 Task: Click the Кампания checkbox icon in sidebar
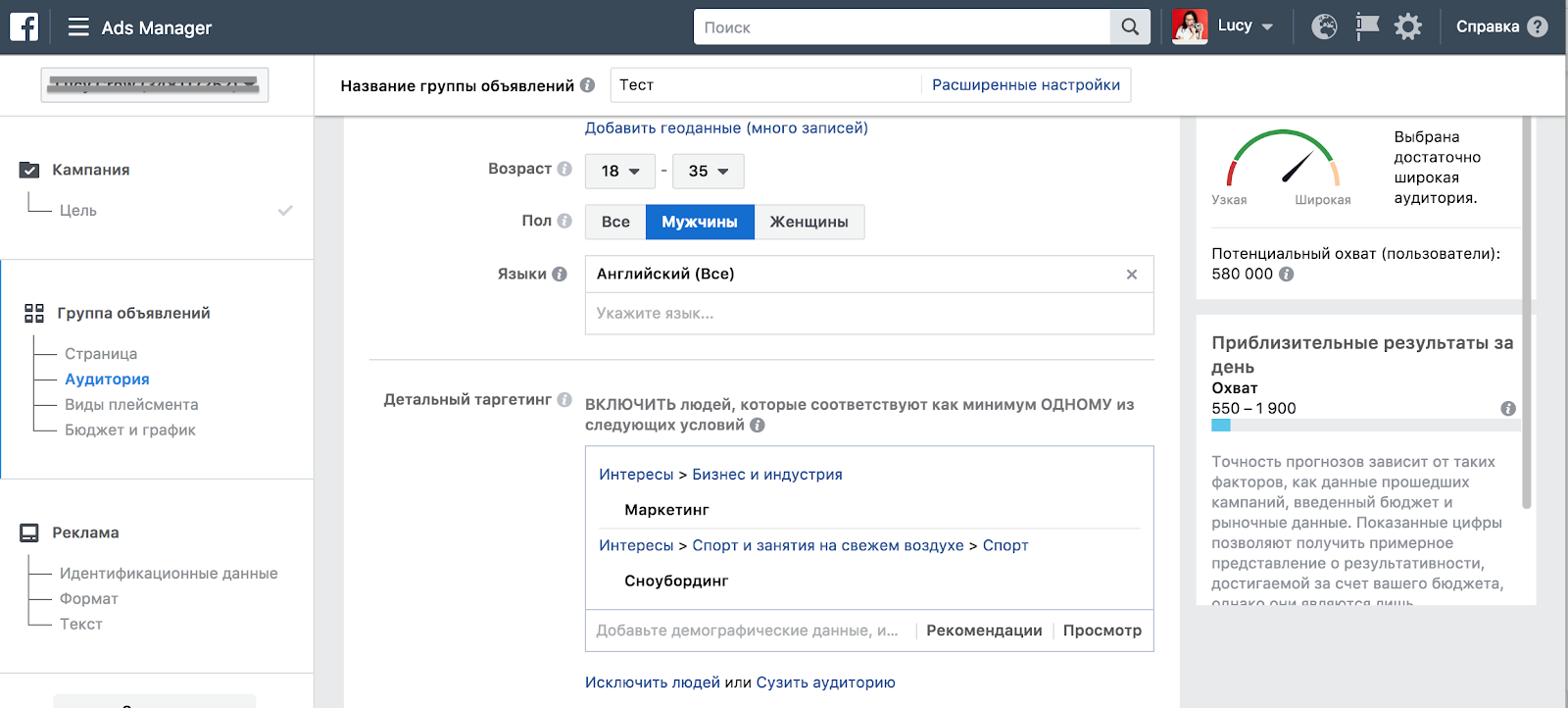pyautogui.click(x=29, y=170)
